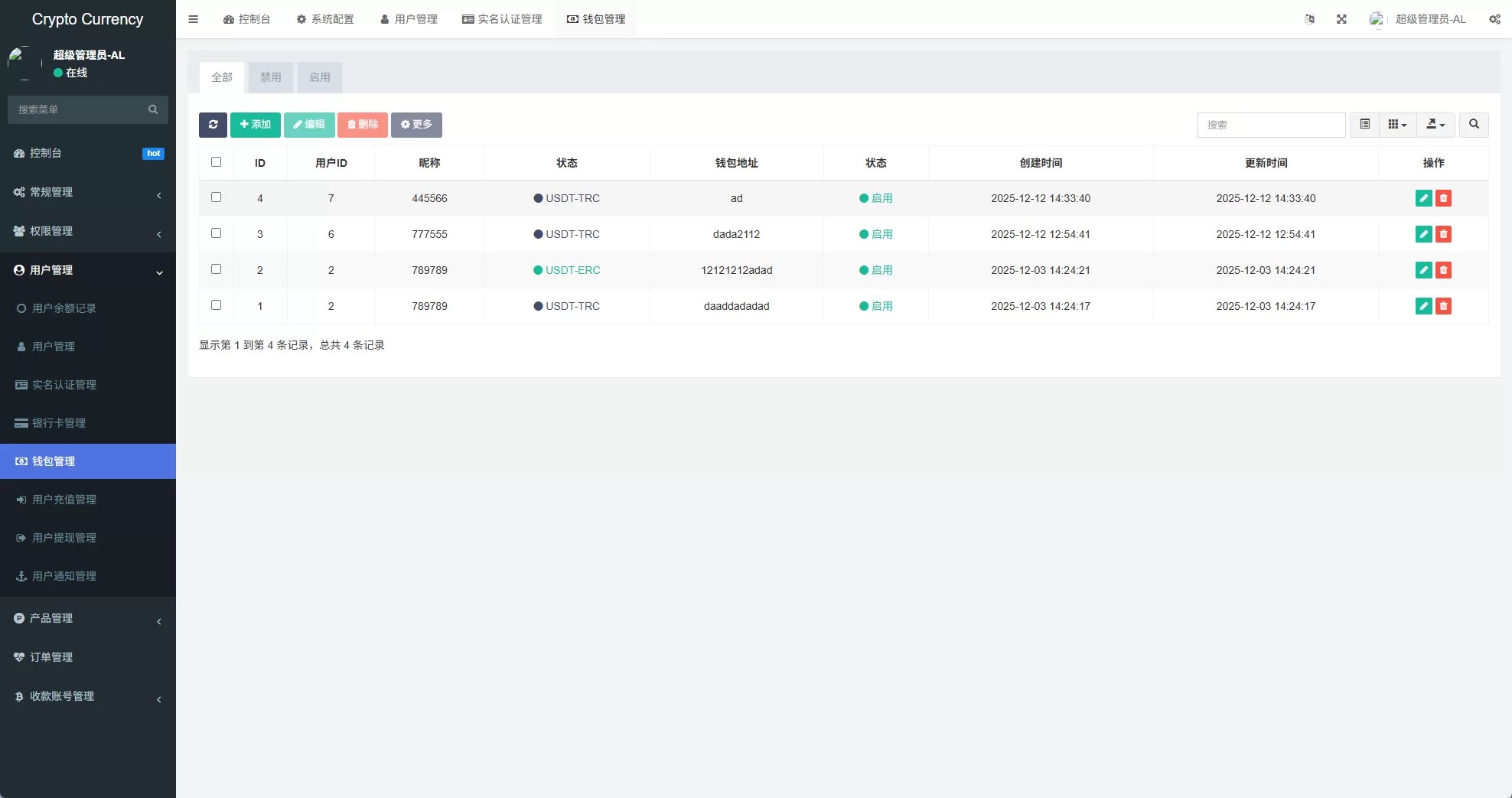
Task: Open the settings gear icon top right
Action: point(1494,19)
